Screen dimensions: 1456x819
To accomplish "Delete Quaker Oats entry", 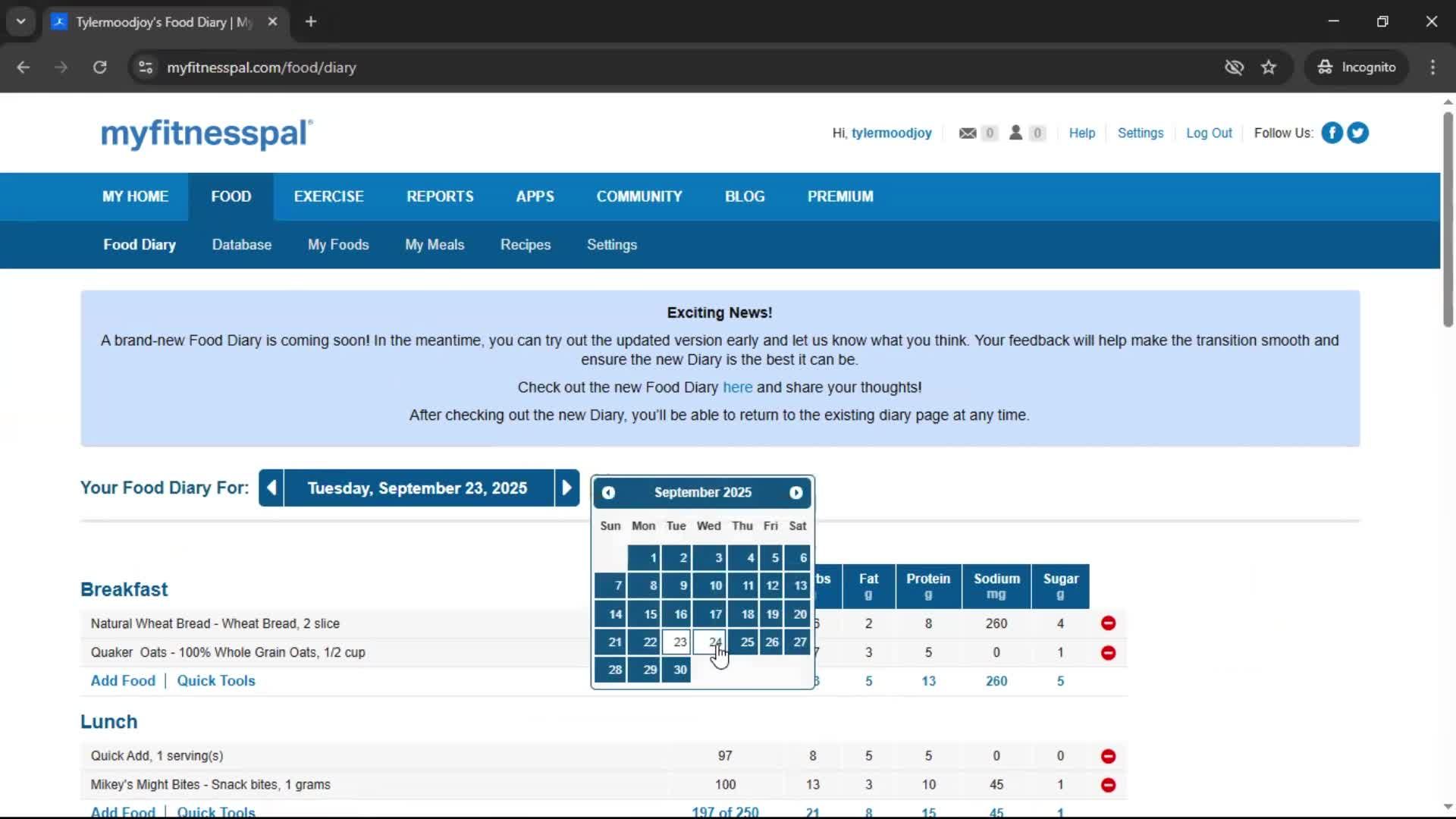I will point(1108,653).
